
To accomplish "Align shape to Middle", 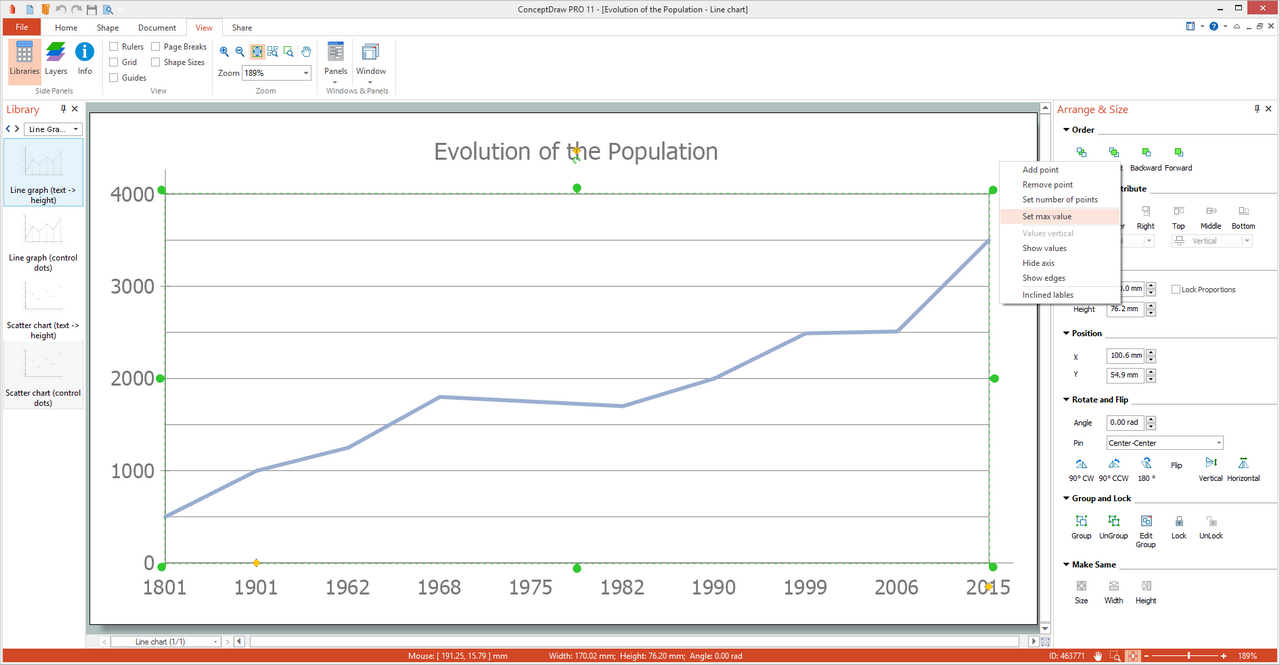I will 1211,217.
